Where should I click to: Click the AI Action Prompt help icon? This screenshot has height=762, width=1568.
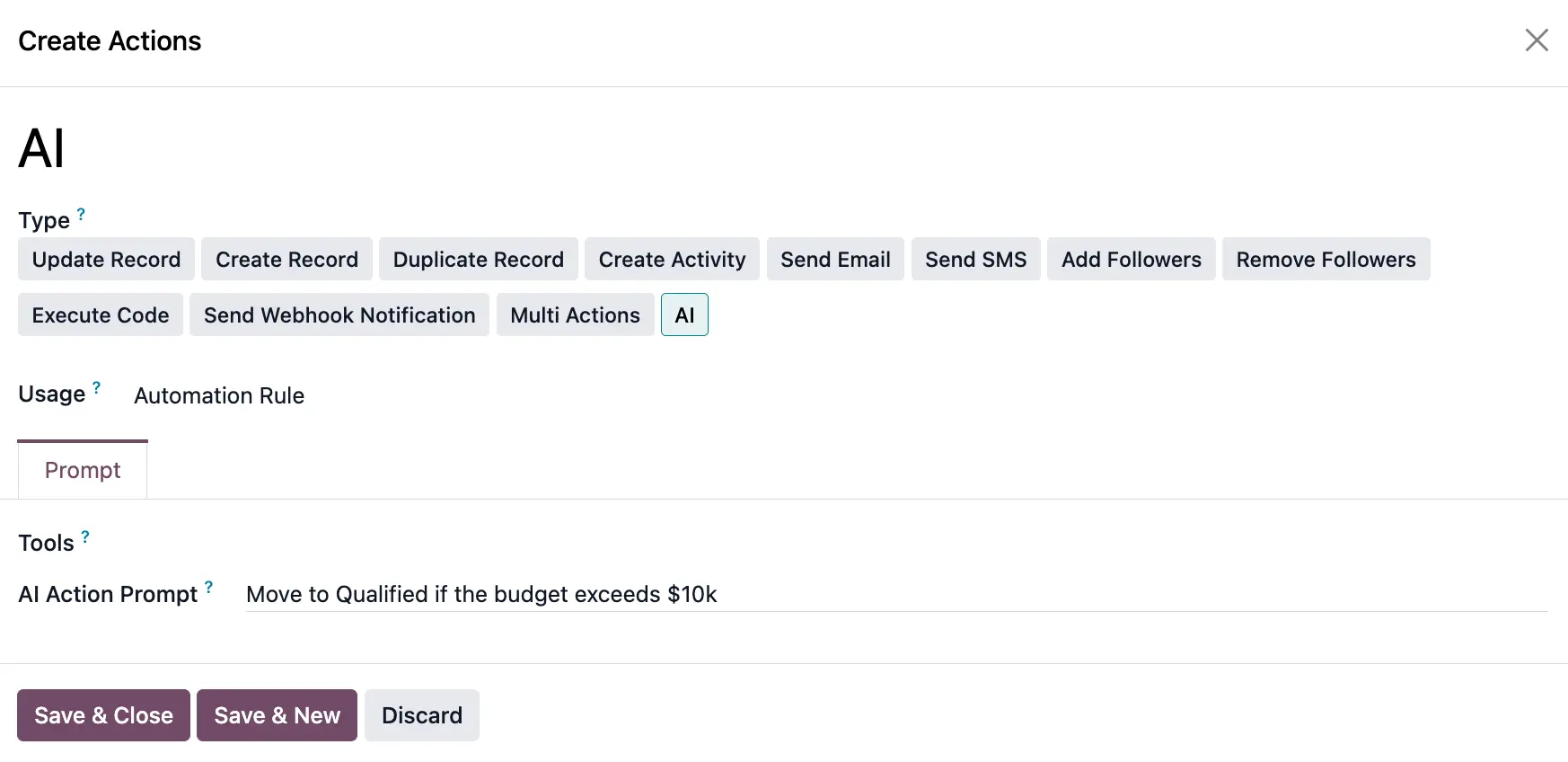(208, 587)
